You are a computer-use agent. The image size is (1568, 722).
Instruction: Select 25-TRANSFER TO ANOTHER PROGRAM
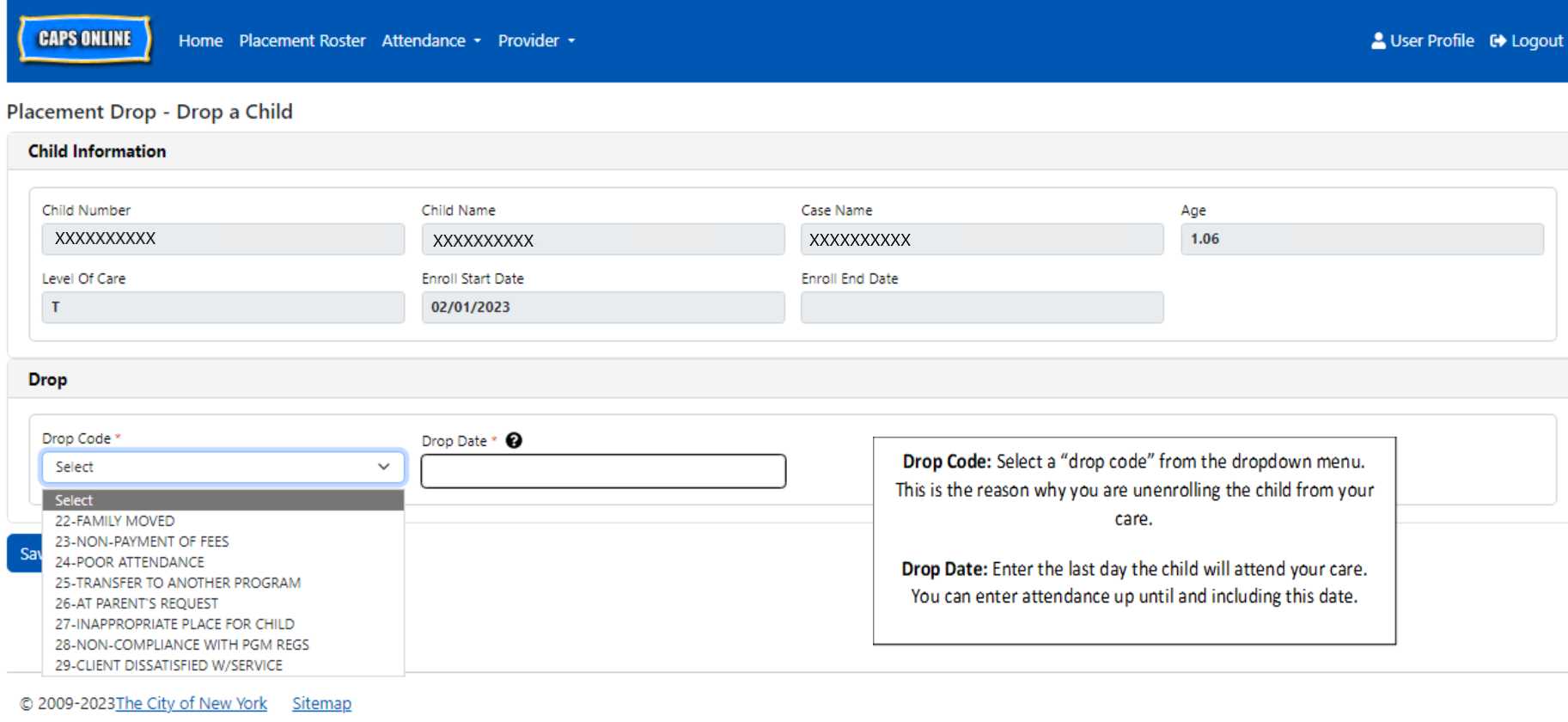(x=178, y=583)
